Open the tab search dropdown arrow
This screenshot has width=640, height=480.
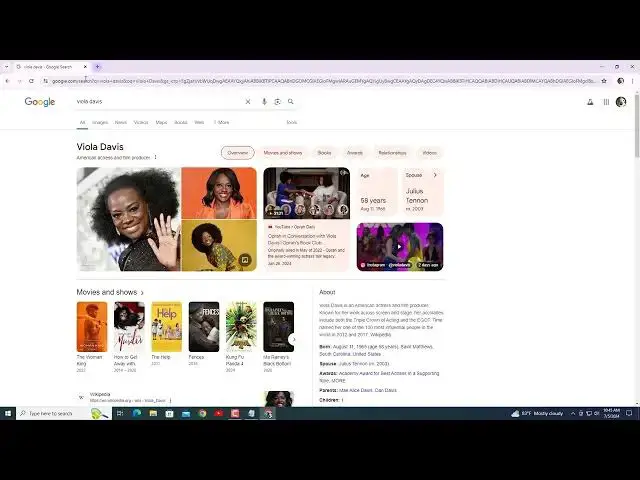(7, 67)
